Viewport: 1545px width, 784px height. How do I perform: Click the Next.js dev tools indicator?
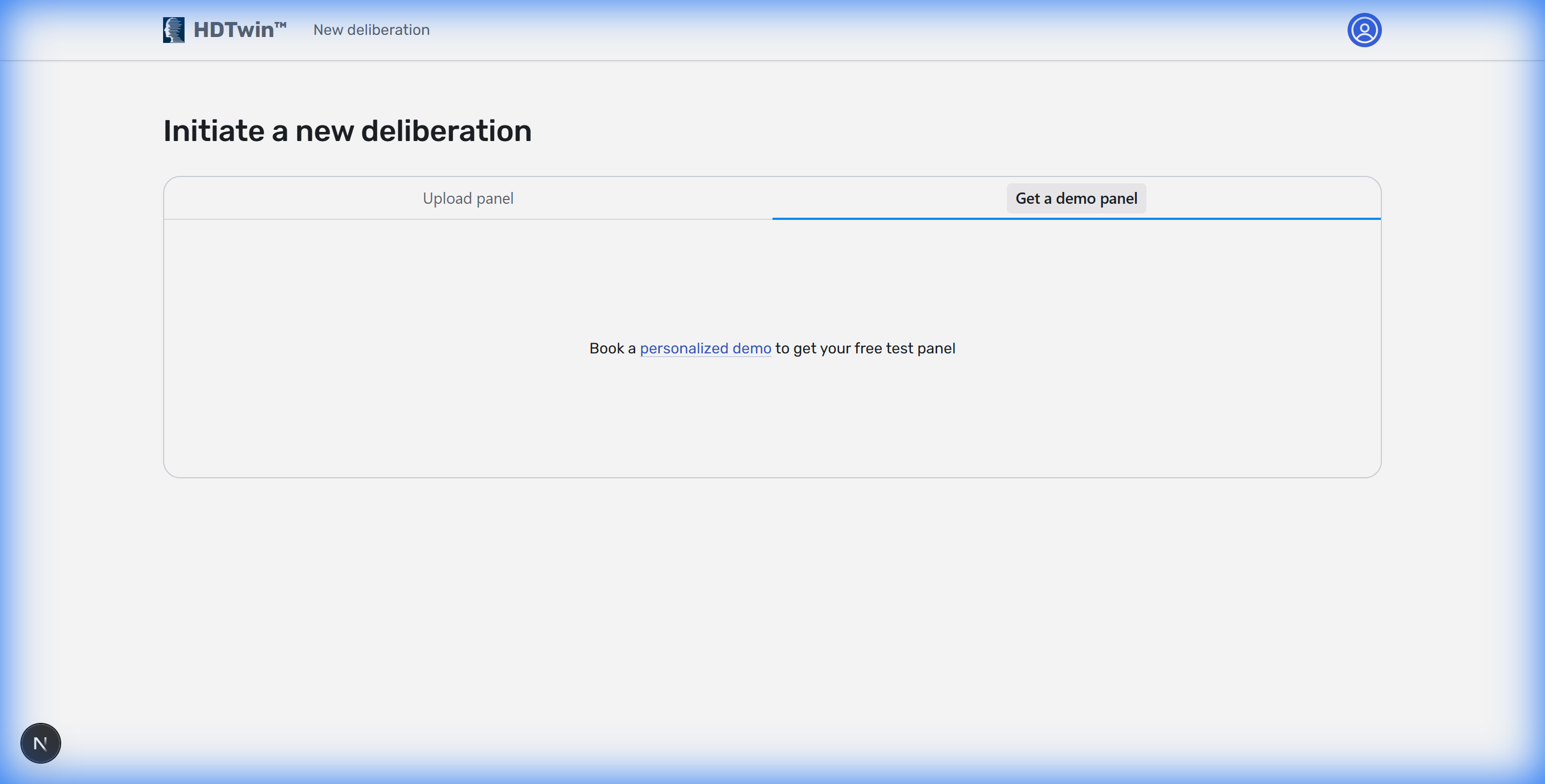pos(40,743)
